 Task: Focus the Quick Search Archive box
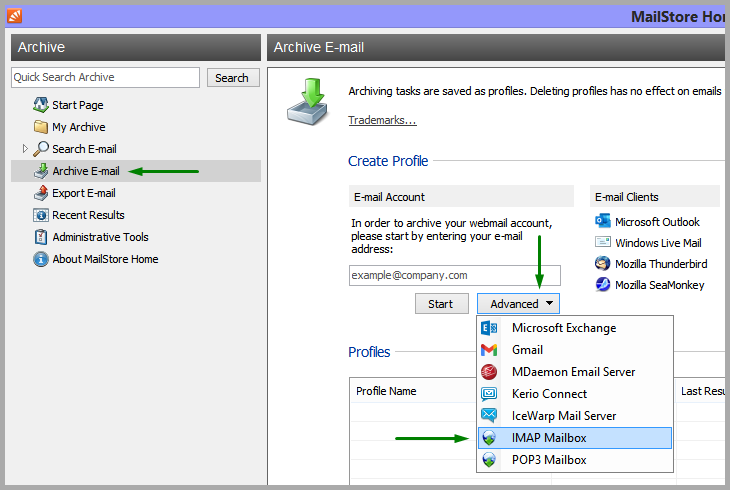105,78
